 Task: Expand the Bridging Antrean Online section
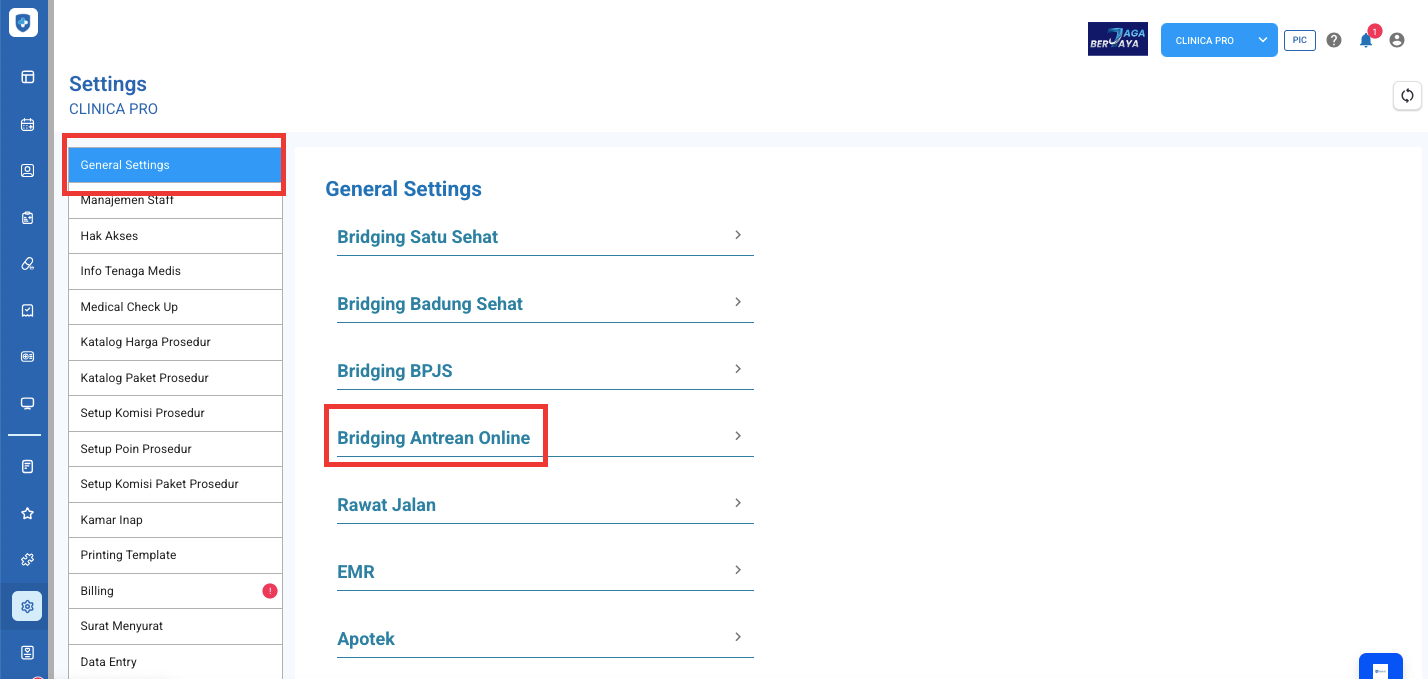coord(544,438)
